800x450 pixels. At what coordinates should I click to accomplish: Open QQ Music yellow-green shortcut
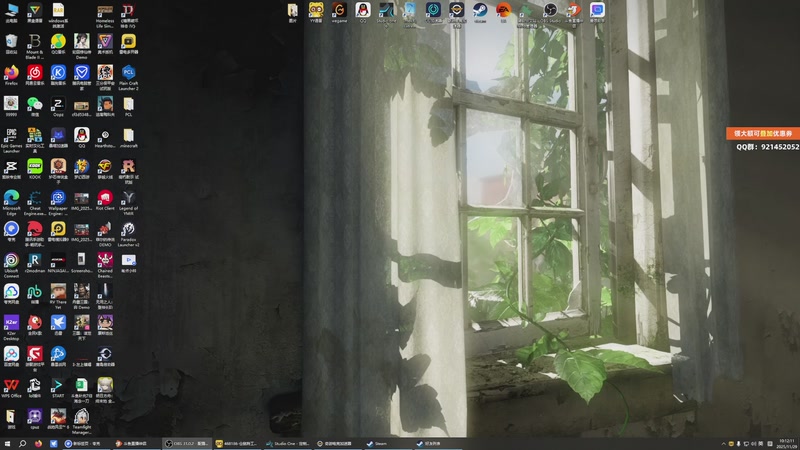click(58, 44)
